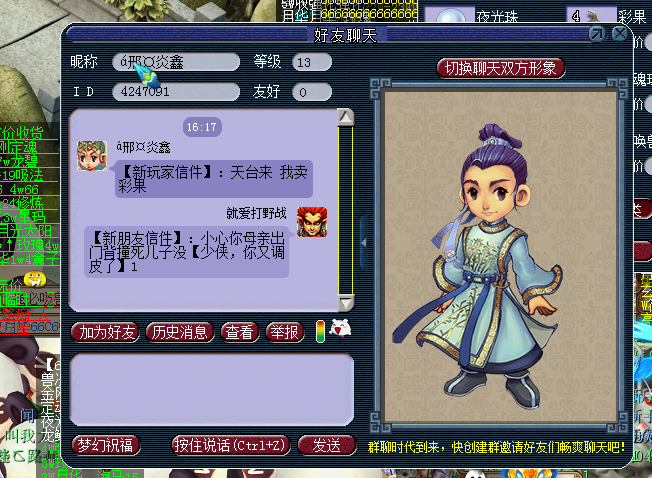652x478 pixels.
Task: Click 按住说话 (Ctrl+Z) voice button
Action: pos(230,445)
